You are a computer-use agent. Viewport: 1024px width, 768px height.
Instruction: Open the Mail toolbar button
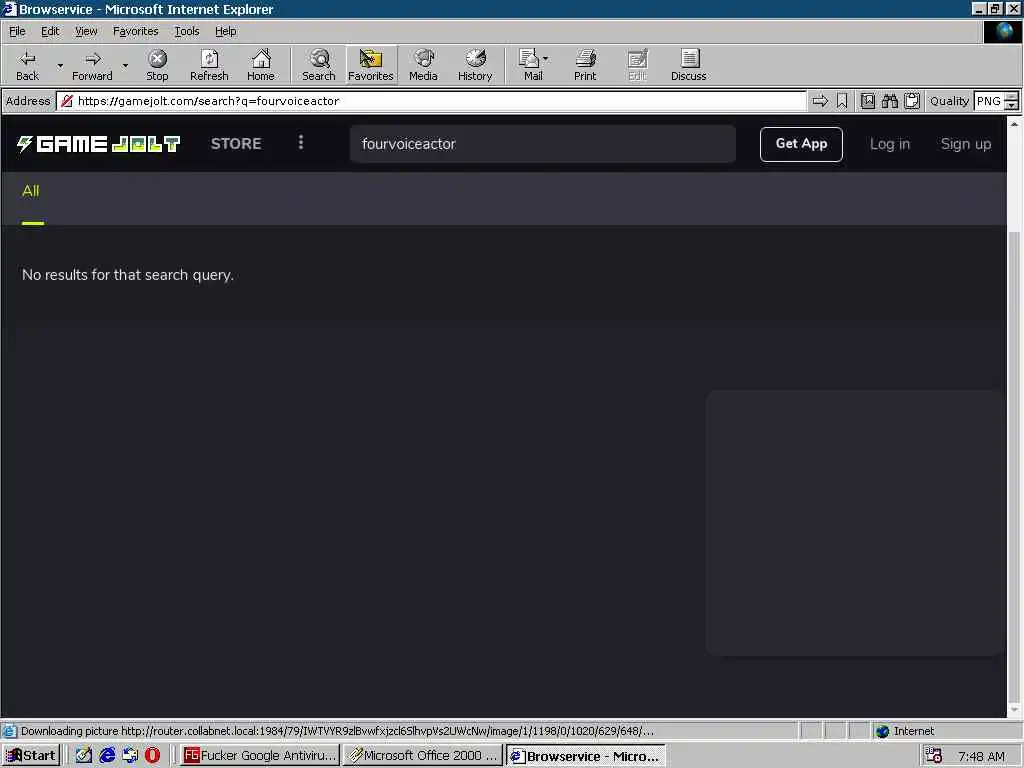532,65
